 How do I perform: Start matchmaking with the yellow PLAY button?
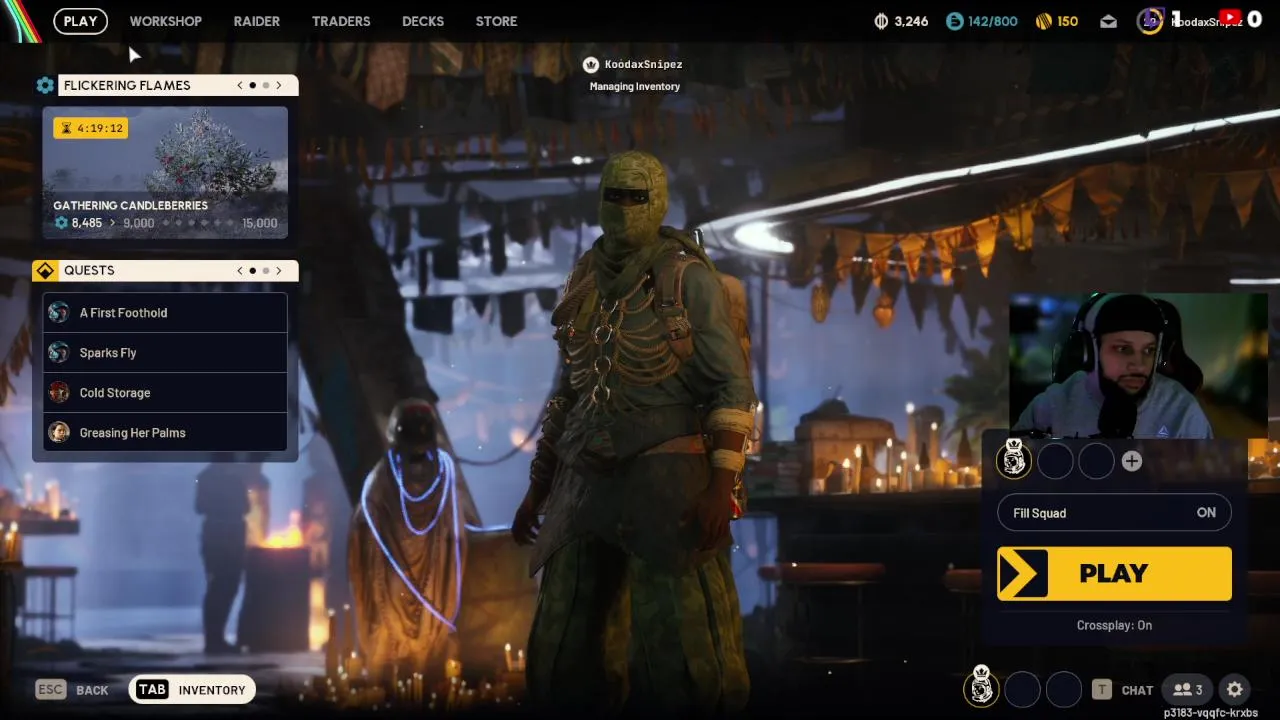click(x=1114, y=573)
